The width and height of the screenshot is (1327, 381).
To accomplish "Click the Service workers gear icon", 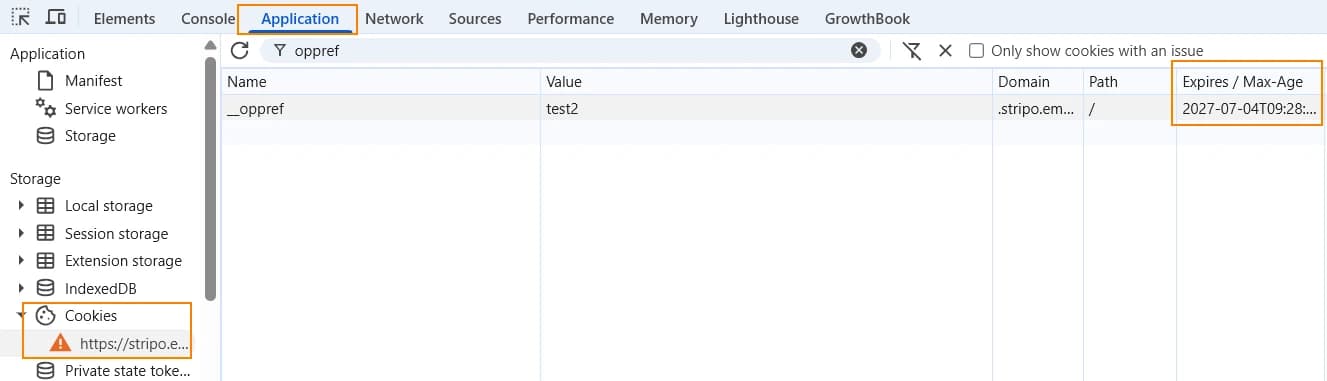I will [45, 108].
